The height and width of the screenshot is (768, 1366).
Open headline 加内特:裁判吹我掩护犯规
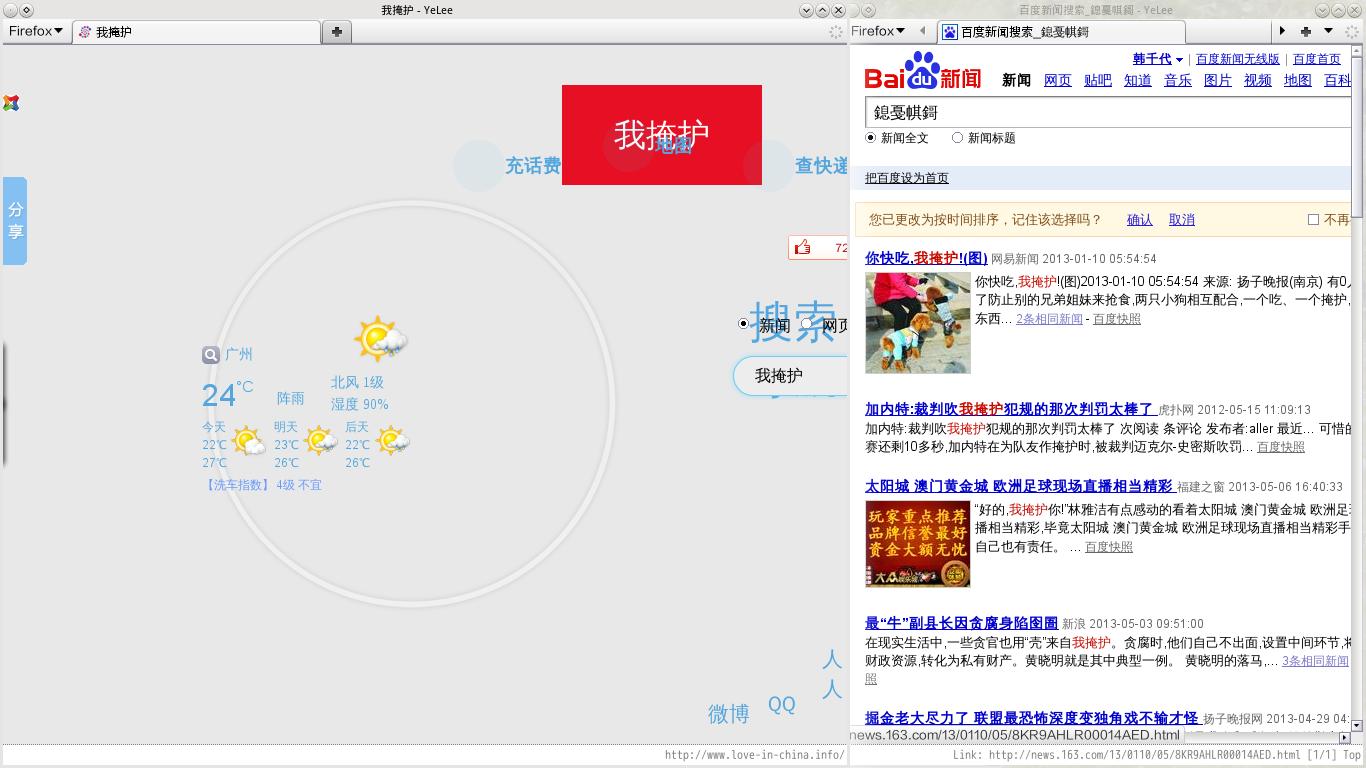pos(1010,409)
